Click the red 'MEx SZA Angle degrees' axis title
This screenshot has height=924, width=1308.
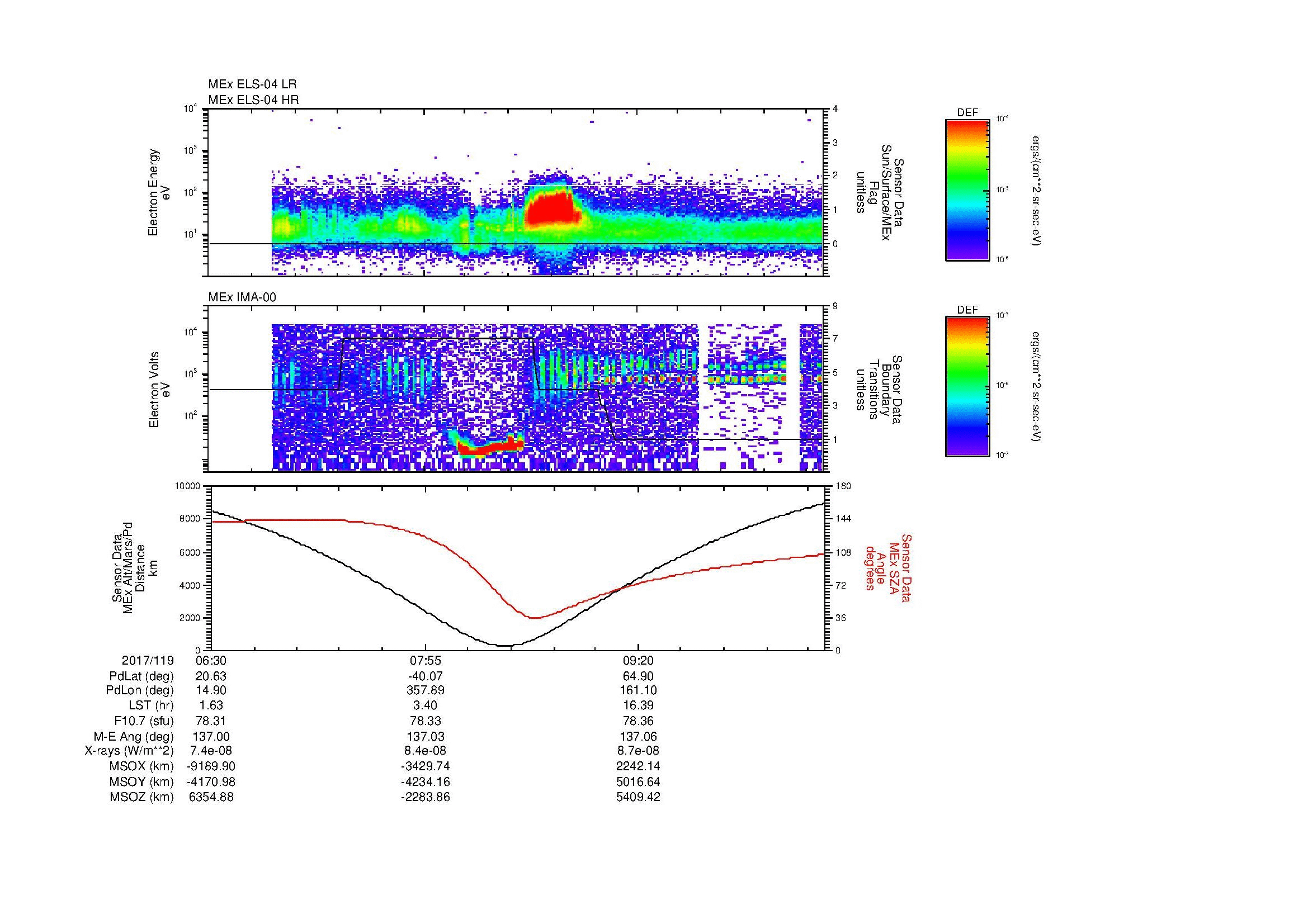click(x=887, y=567)
